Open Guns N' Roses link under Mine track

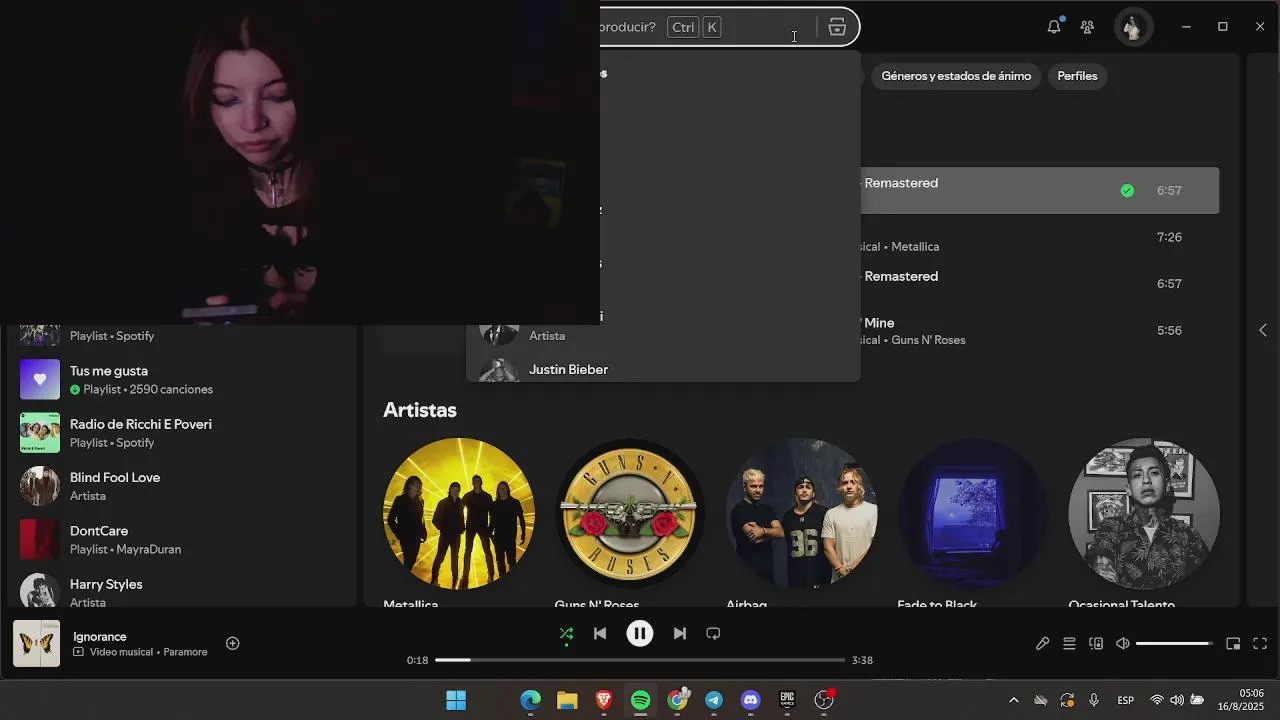click(928, 340)
